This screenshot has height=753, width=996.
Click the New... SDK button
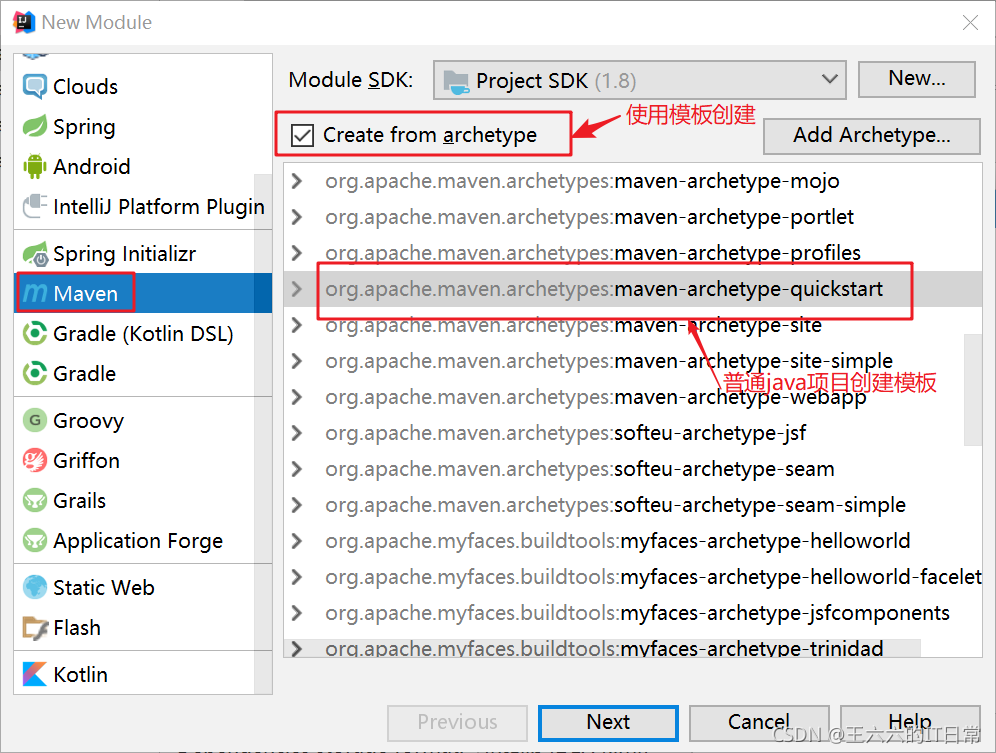916,79
